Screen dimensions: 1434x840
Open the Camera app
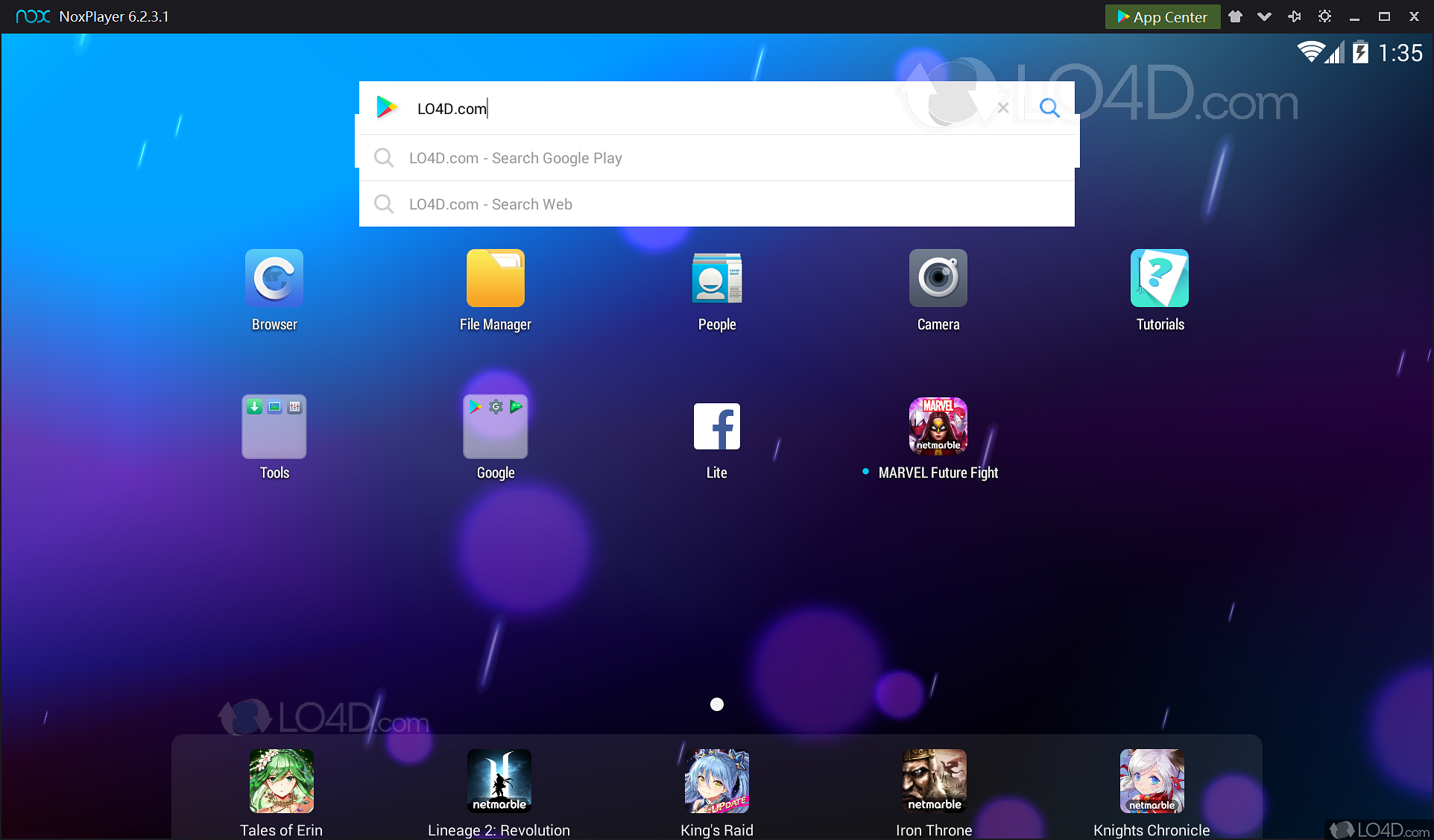tap(938, 279)
